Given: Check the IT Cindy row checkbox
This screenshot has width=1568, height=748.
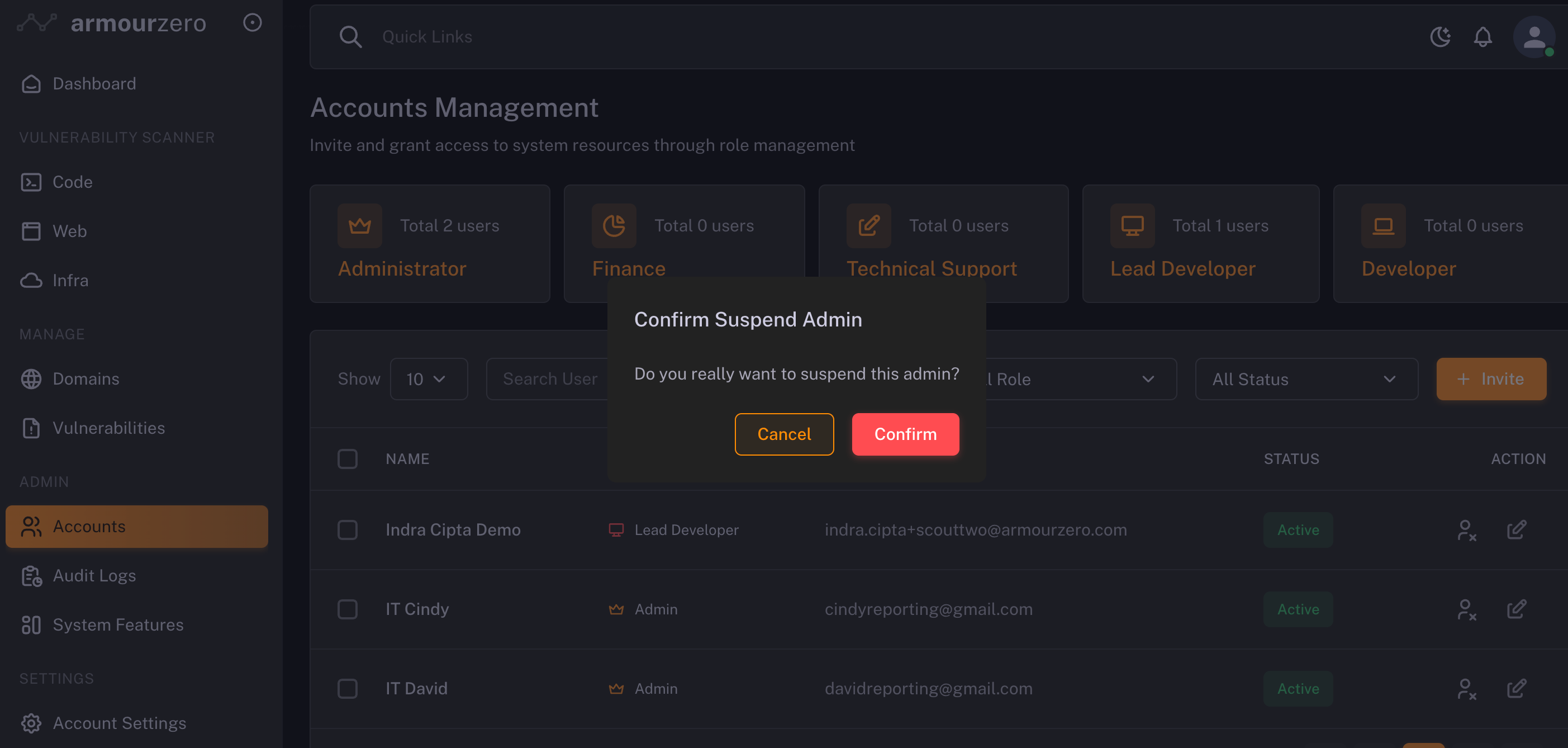Looking at the screenshot, I should coord(347,609).
